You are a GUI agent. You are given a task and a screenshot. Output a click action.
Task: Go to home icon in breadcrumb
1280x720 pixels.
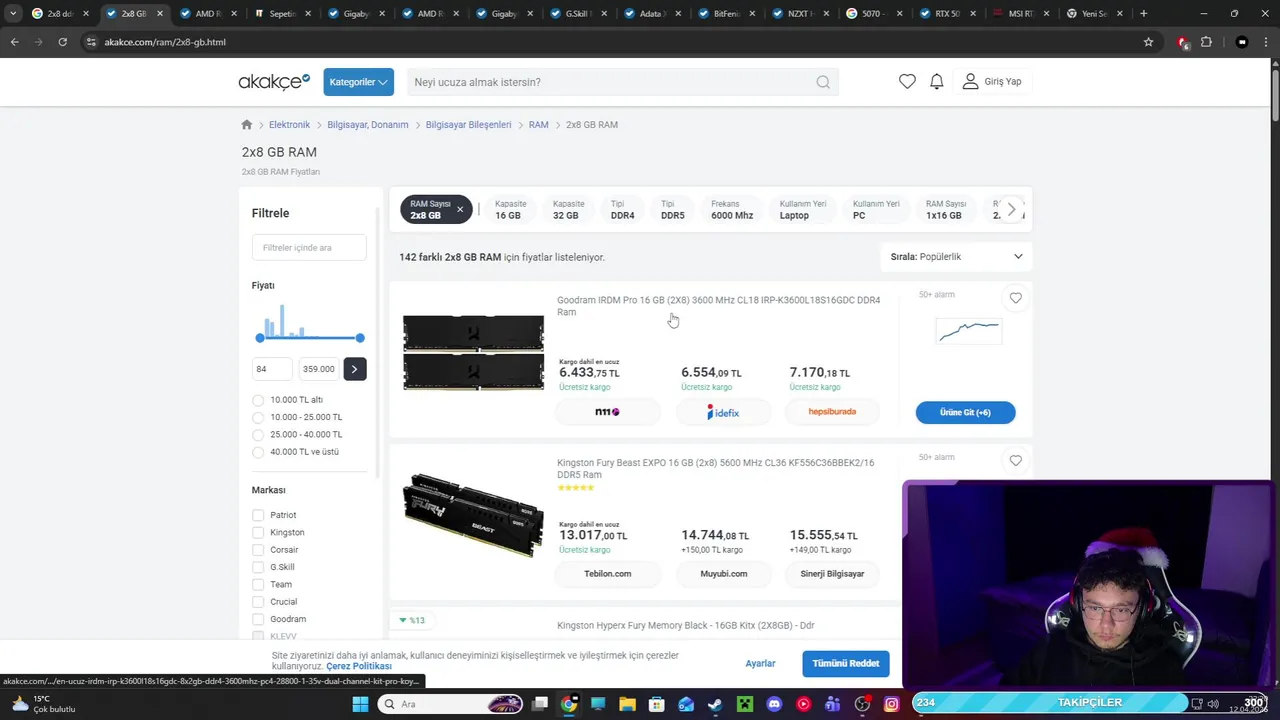pos(247,125)
